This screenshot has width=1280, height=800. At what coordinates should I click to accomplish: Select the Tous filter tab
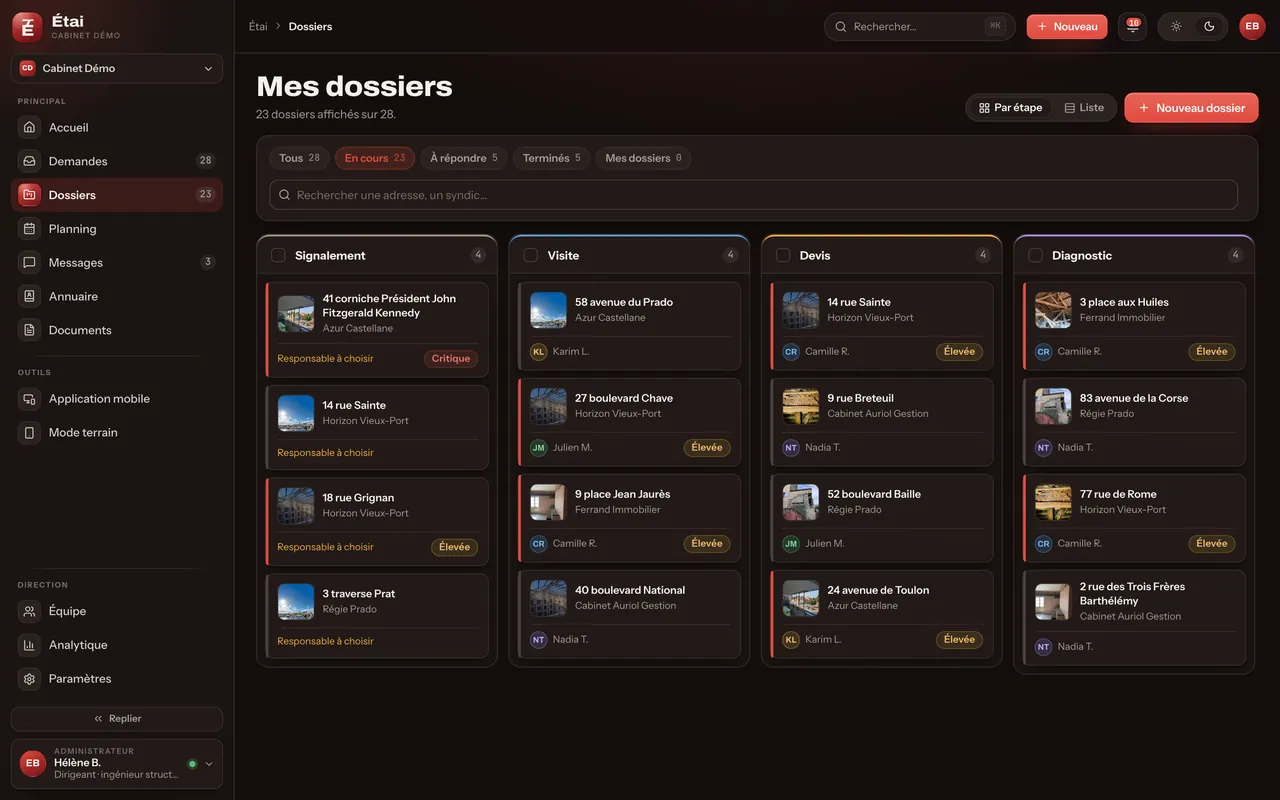pos(299,158)
